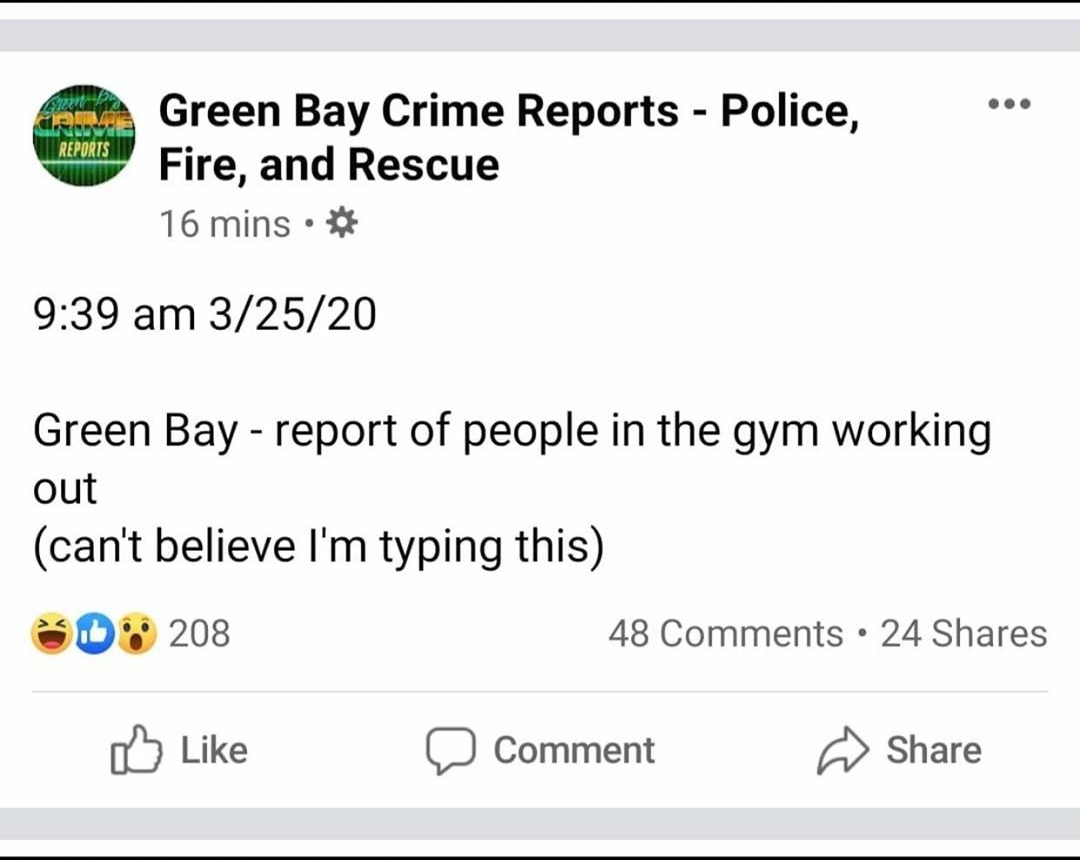This screenshot has height=860, width=1080.
Task: Click the arrow Share icon
Action: [x=842, y=751]
